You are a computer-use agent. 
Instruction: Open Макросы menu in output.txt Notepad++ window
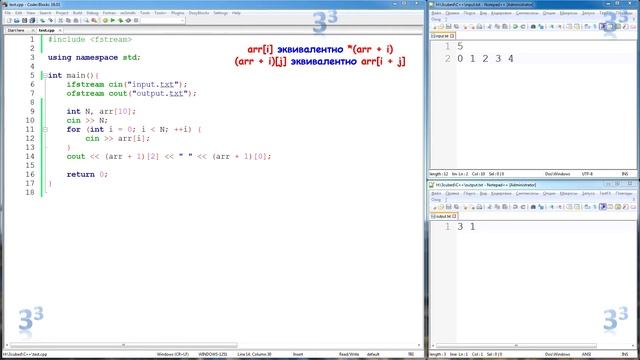[569, 193]
